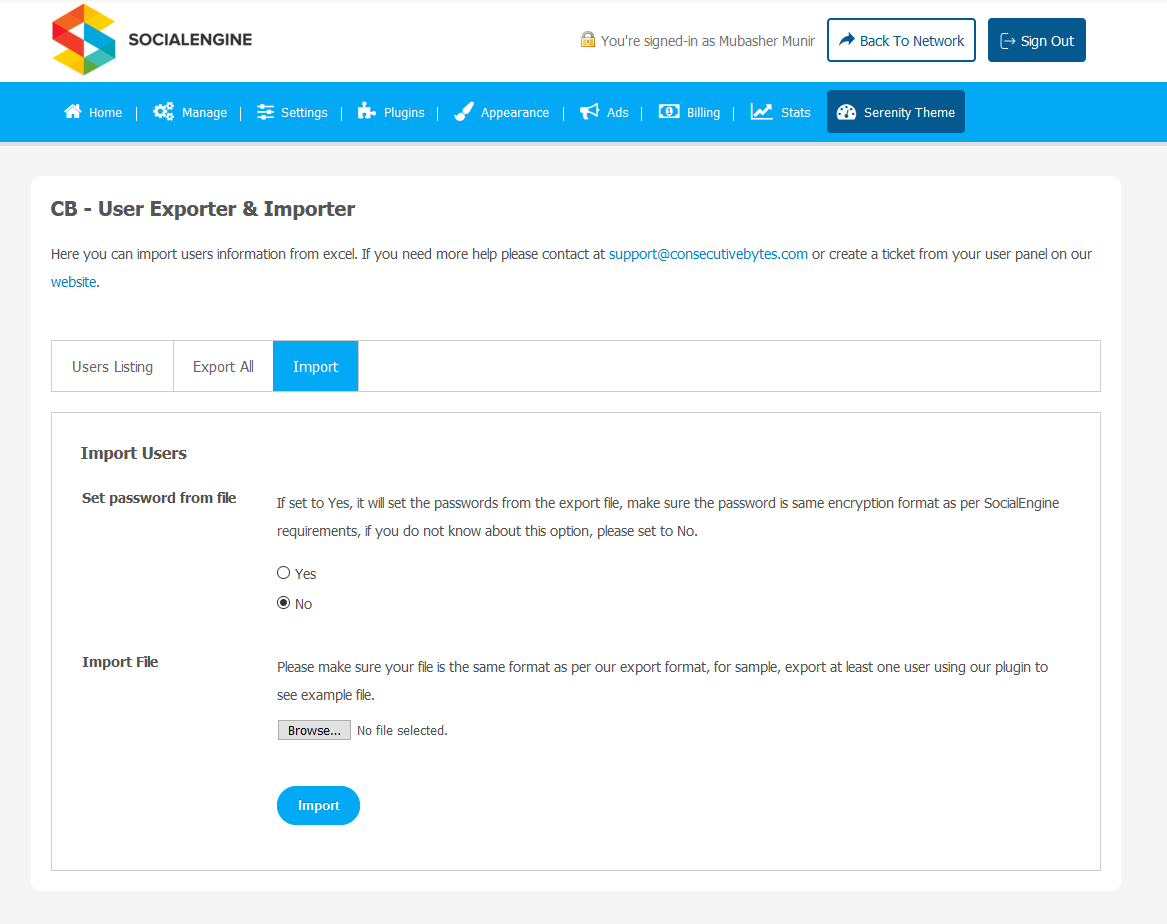Viewport: 1167px width, 924px height.
Task: Select the No radio button
Action: coord(284,603)
